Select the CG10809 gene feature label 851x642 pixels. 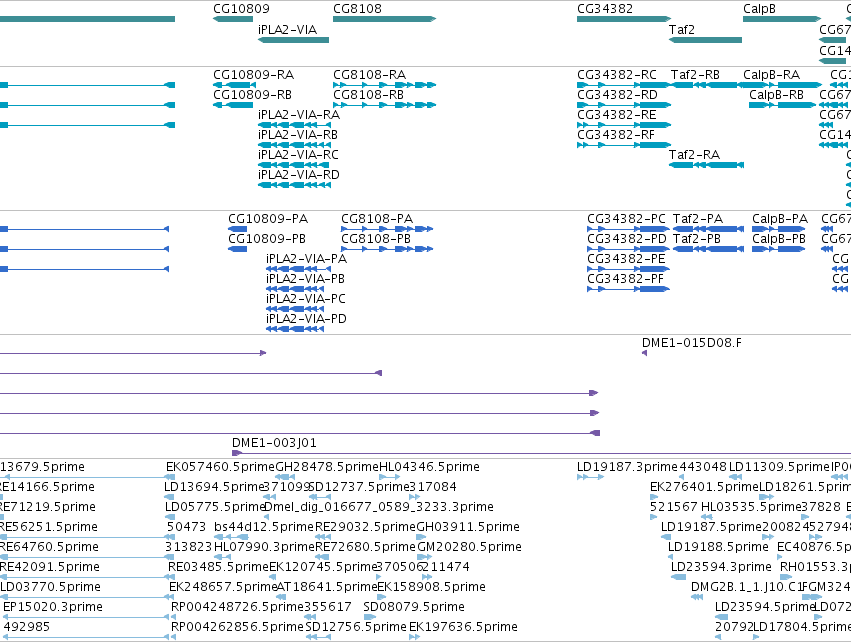[x=241, y=9]
